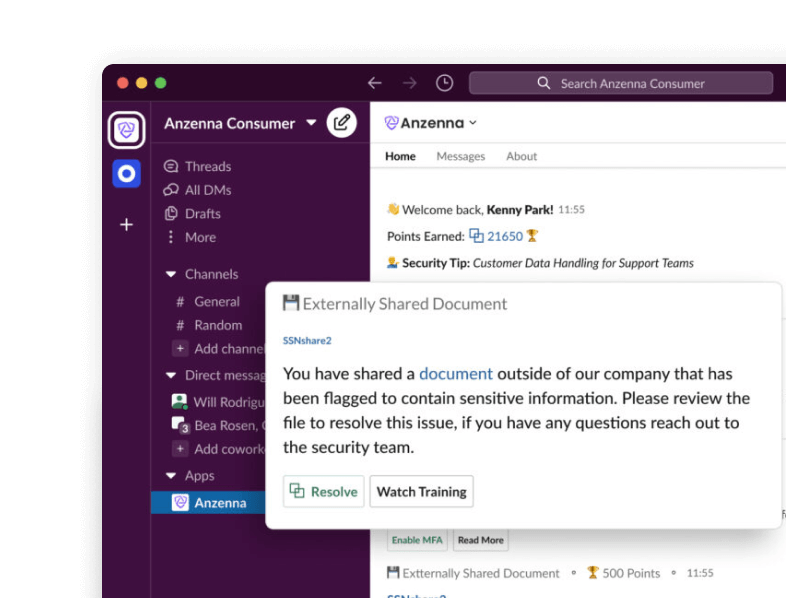The height and width of the screenshot is (598, 786).
Task: Switch to the About tab
Action: click(x=521, y=156)
